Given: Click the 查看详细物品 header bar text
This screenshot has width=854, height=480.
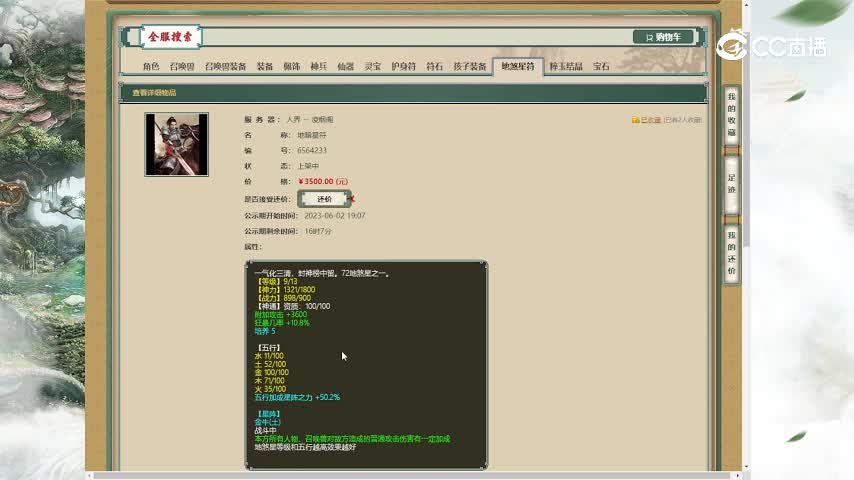Looking at the screenshot, I should tap(154, 93).
